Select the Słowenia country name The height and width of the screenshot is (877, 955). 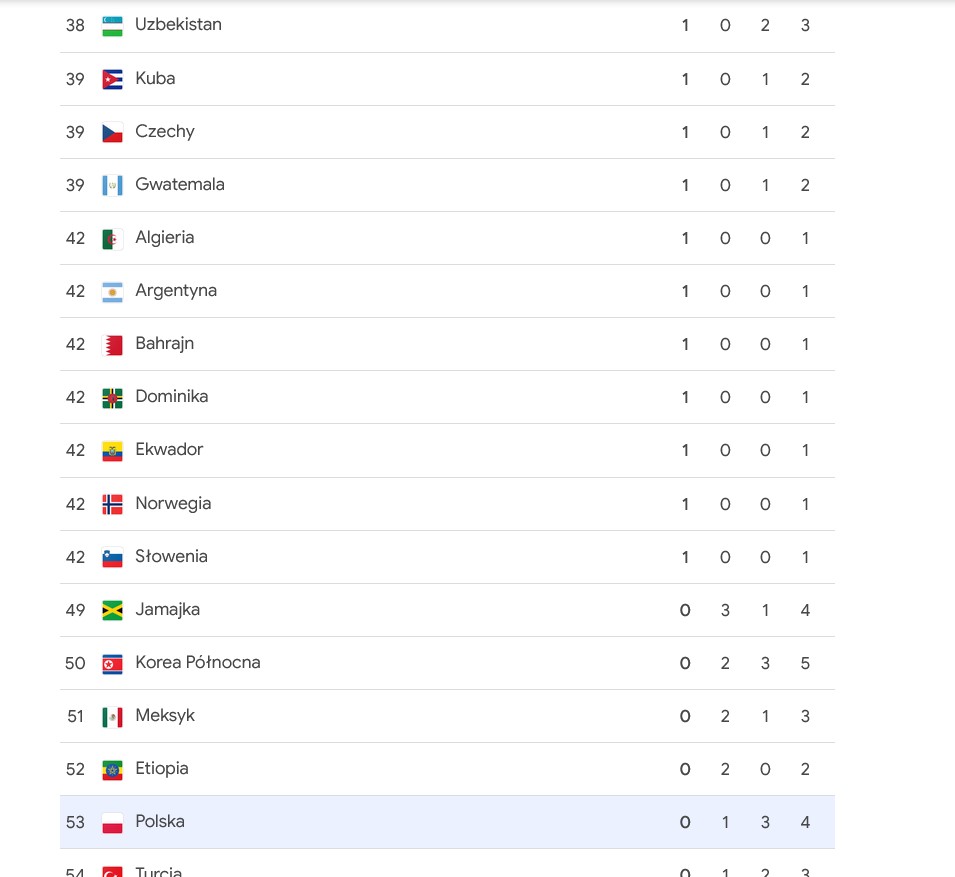tap(171, 556)
